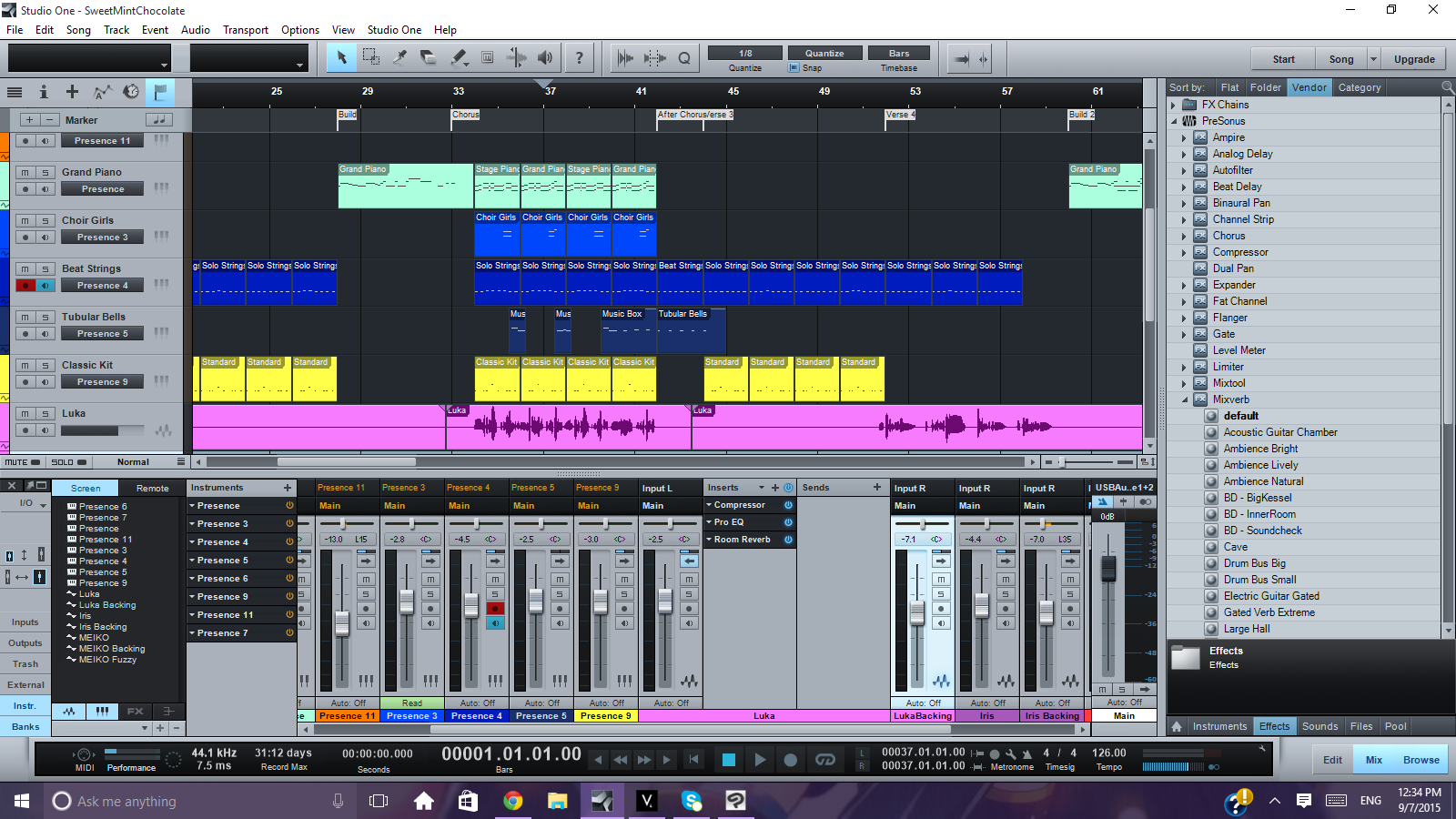Click the Upgrade button
Screen dimensions: 1456x819
[1414, 59]
